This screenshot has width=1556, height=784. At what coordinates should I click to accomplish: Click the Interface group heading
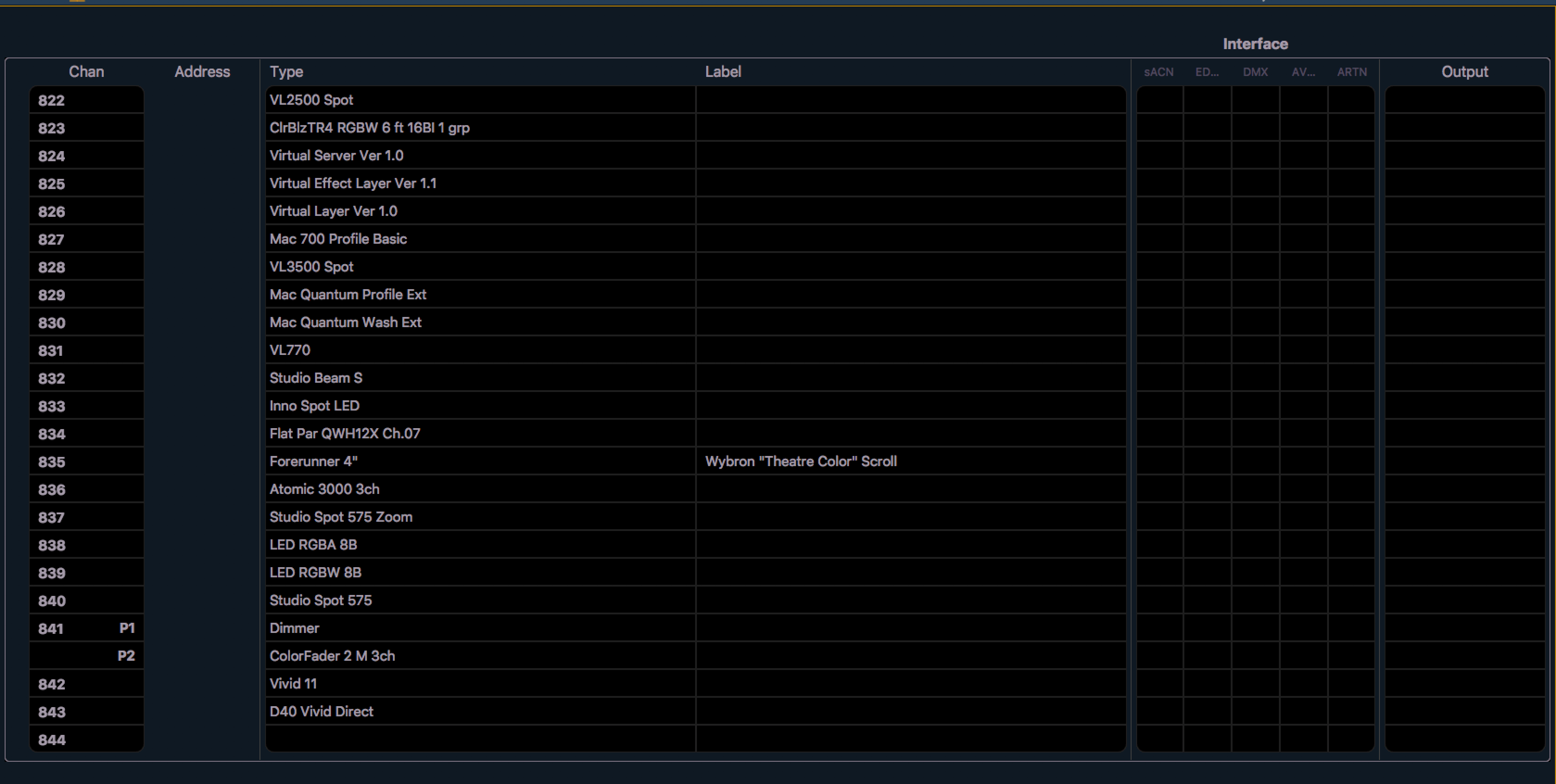(1255, 44)
